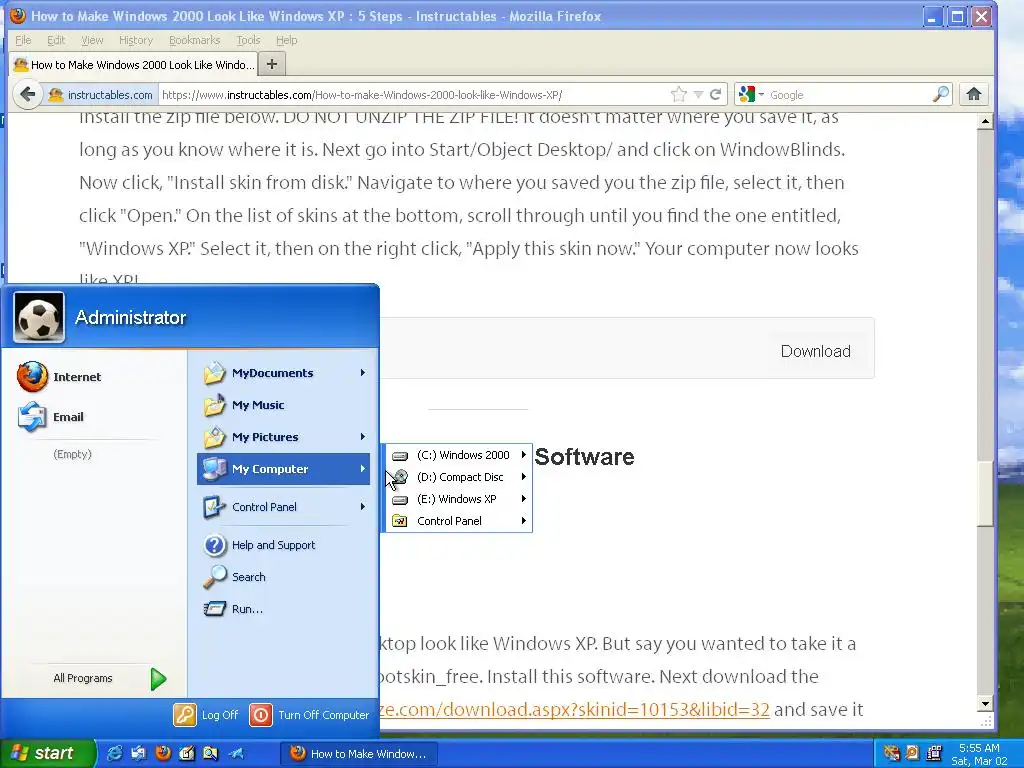The image size is (1024, 768).
Task: Open the URL history dropdown arrow
Action: click(x=698, y=95)
